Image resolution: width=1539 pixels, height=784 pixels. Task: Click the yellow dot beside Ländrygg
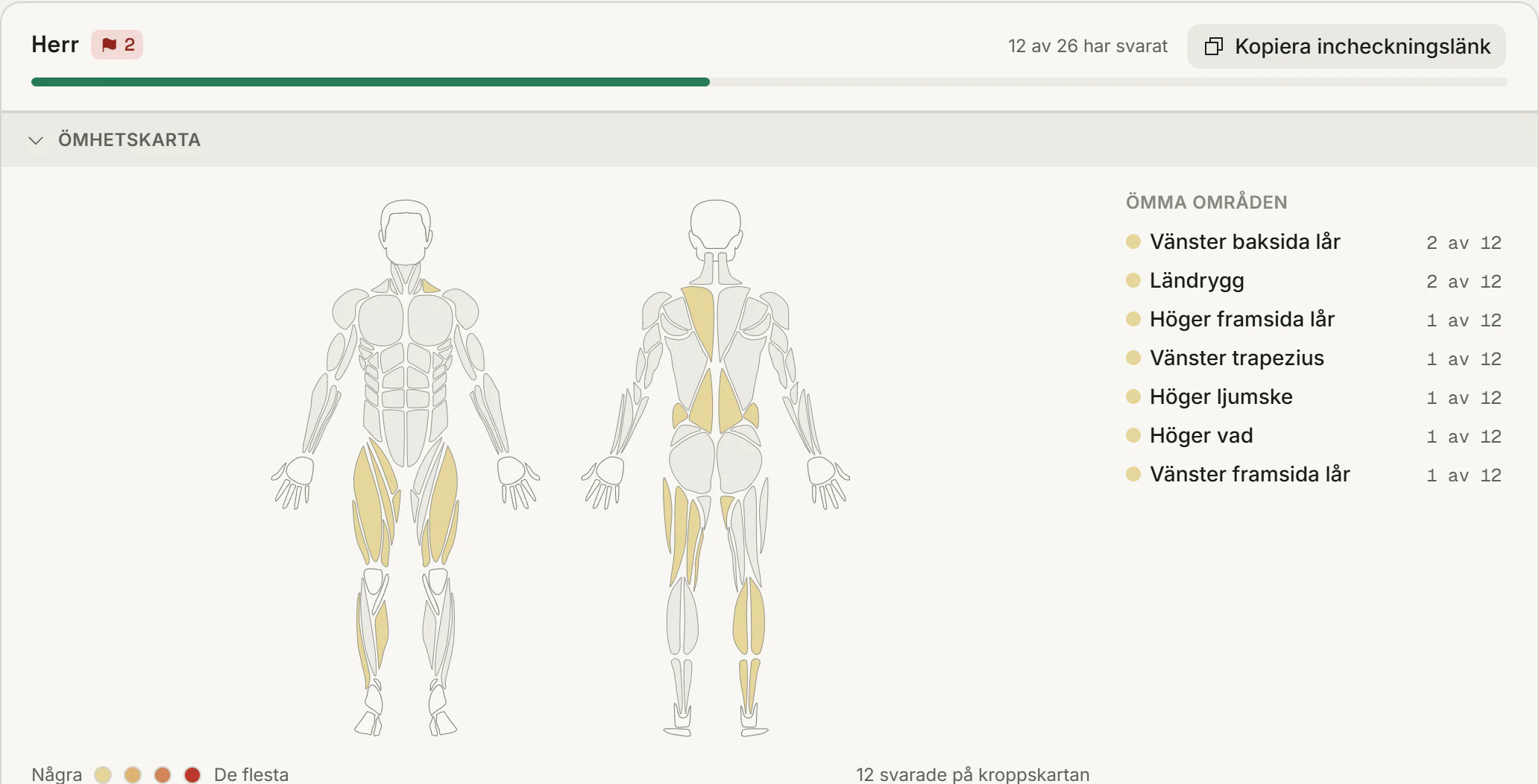[1133, 280]
